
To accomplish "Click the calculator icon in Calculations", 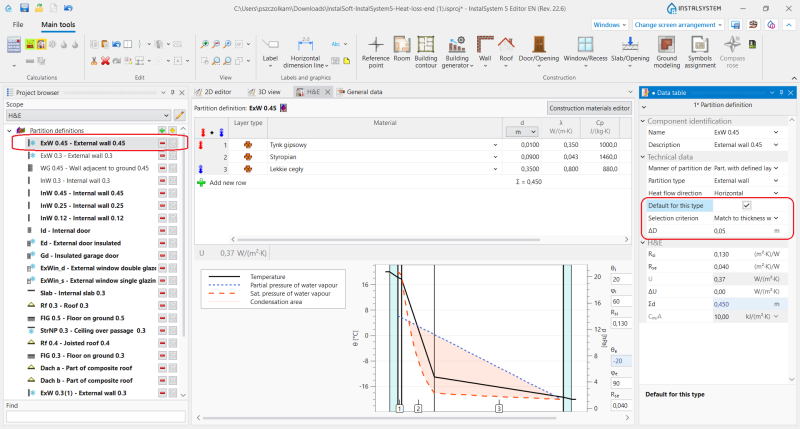I will 14,45.
